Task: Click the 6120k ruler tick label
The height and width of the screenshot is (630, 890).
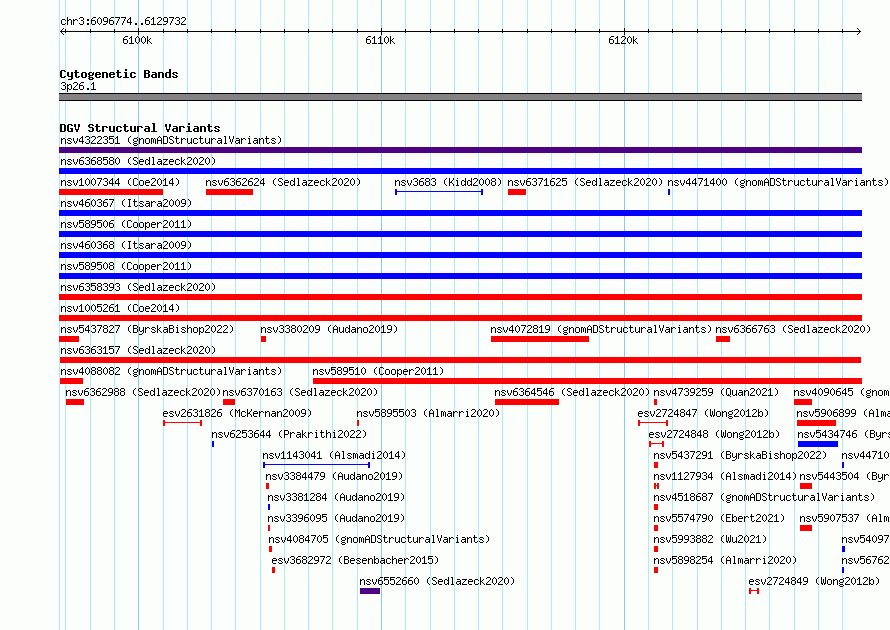Action: point(623,40)
